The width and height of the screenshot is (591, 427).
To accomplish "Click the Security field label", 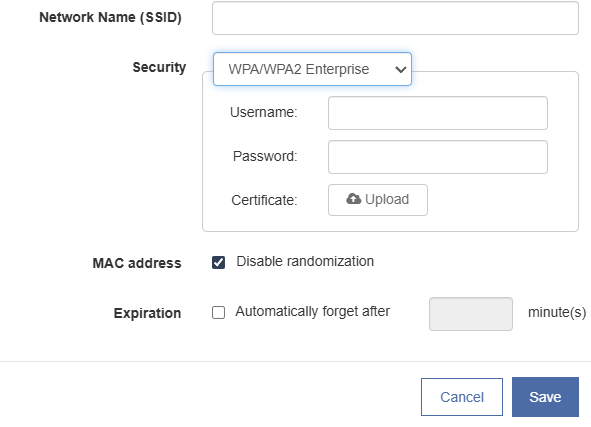I will [x=159, y=67].
